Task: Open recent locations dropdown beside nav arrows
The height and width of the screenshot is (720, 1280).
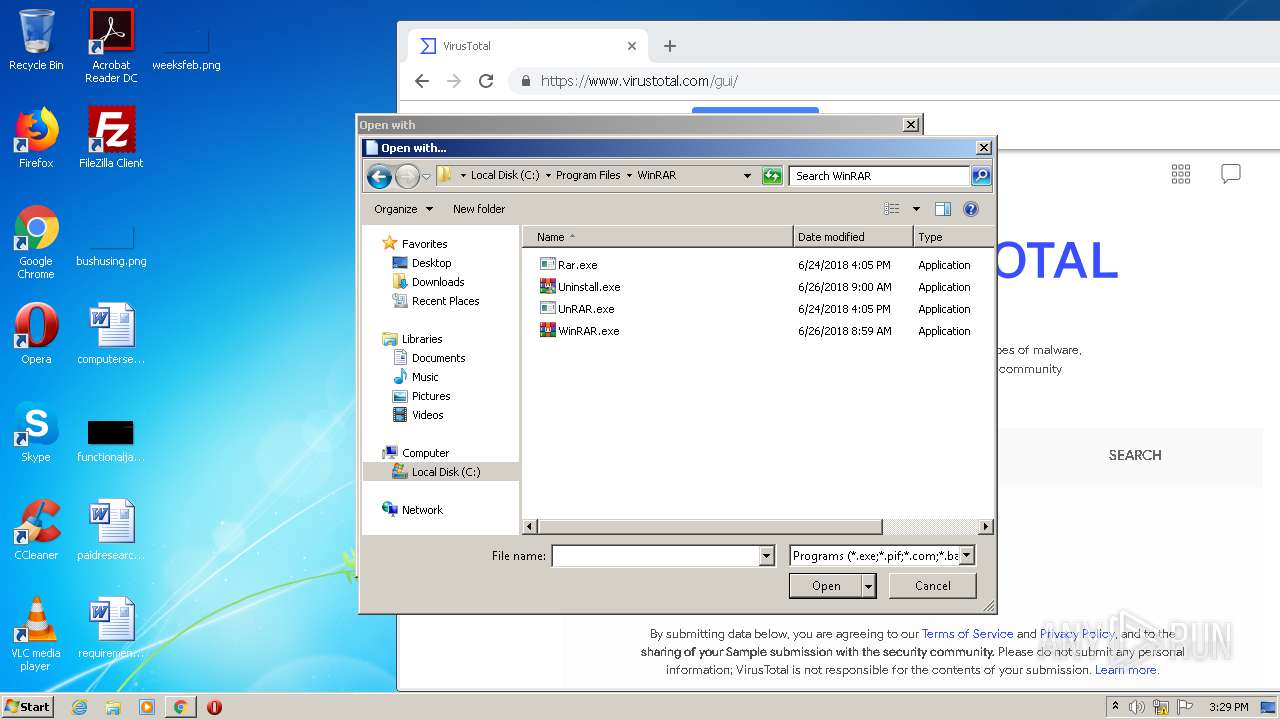Action: click(x=426, y=177)
